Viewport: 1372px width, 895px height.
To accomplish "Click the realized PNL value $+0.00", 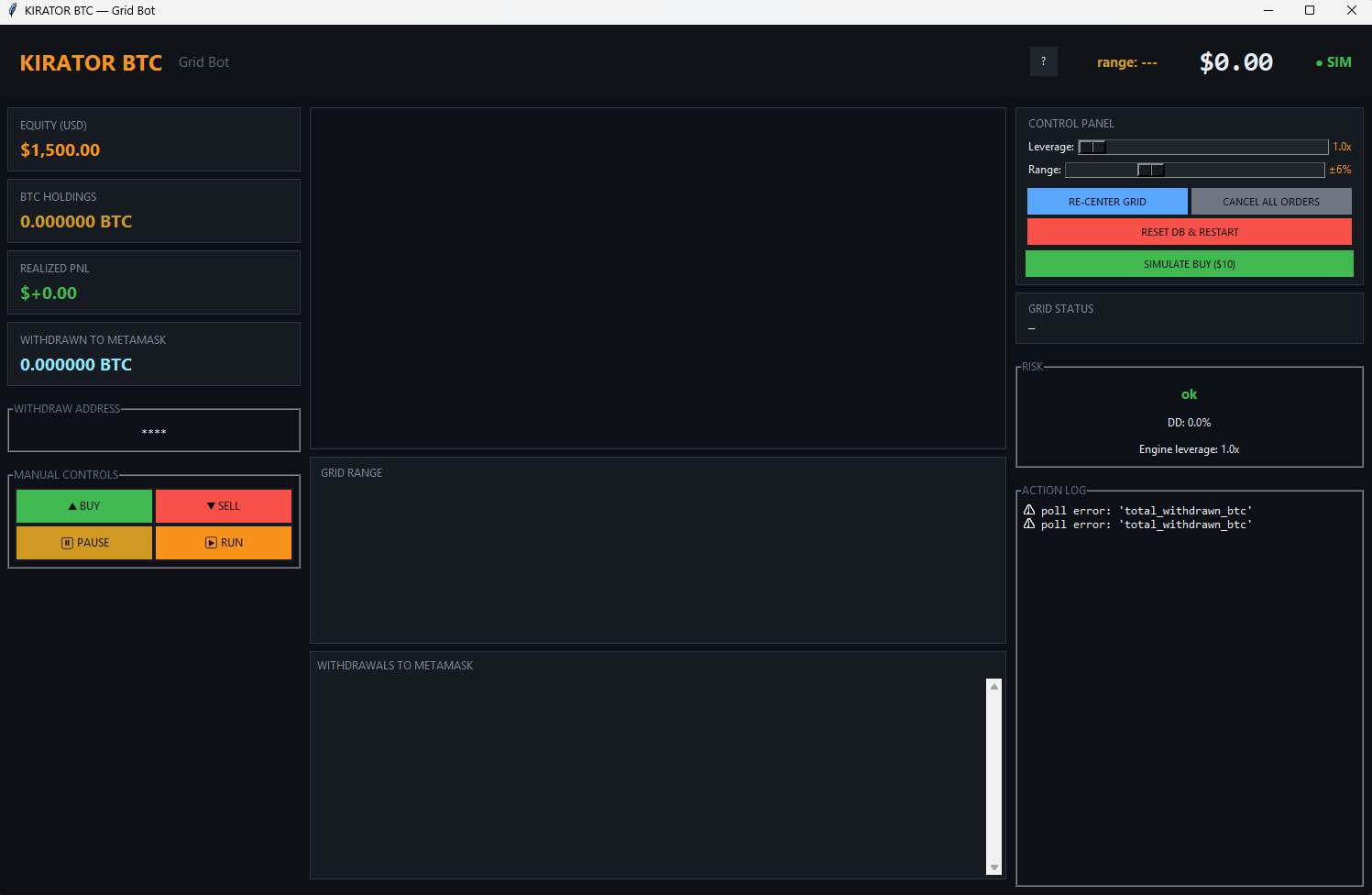I will click(x=49, y=293).
